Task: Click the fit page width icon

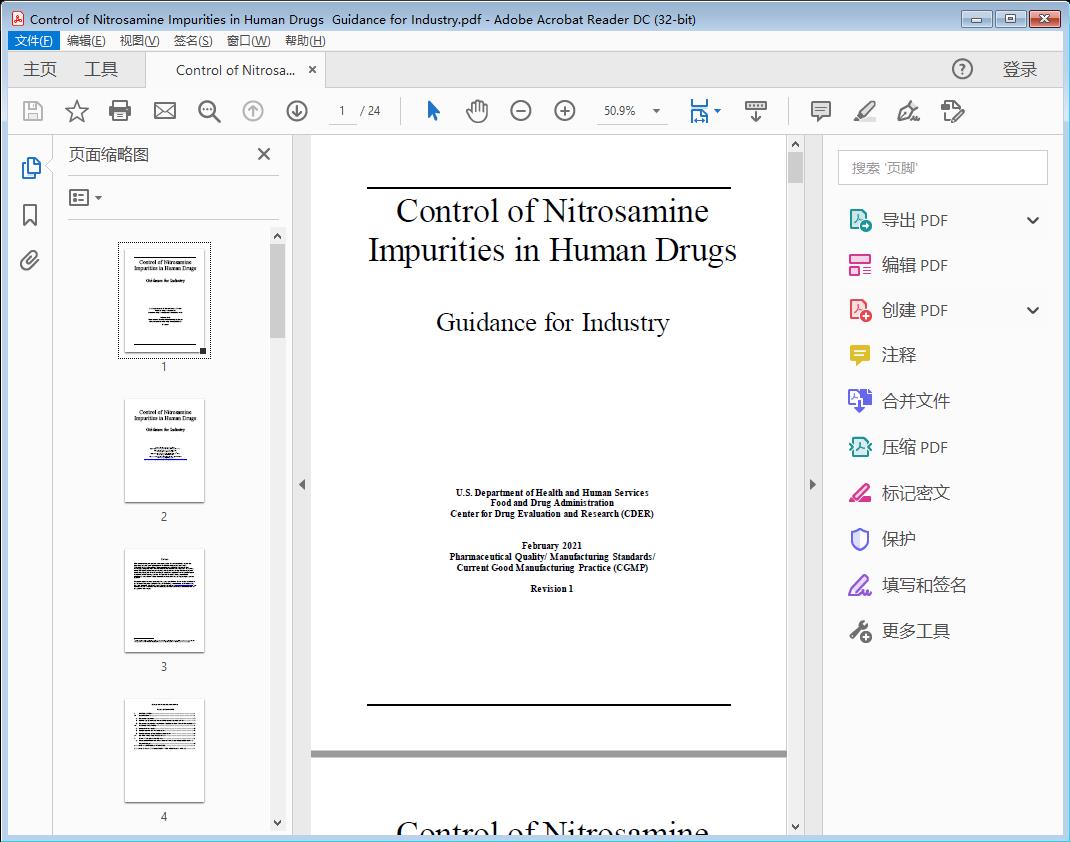Action: click(699, 111)
